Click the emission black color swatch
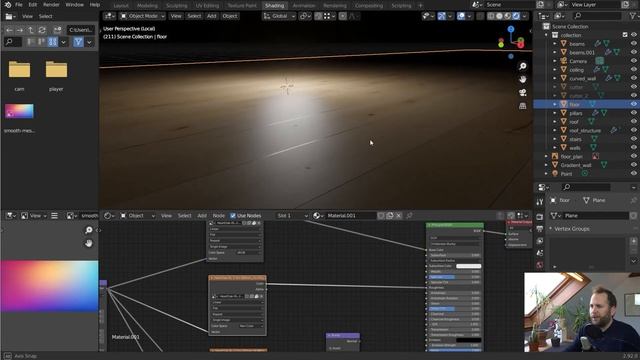 point(468,340)
